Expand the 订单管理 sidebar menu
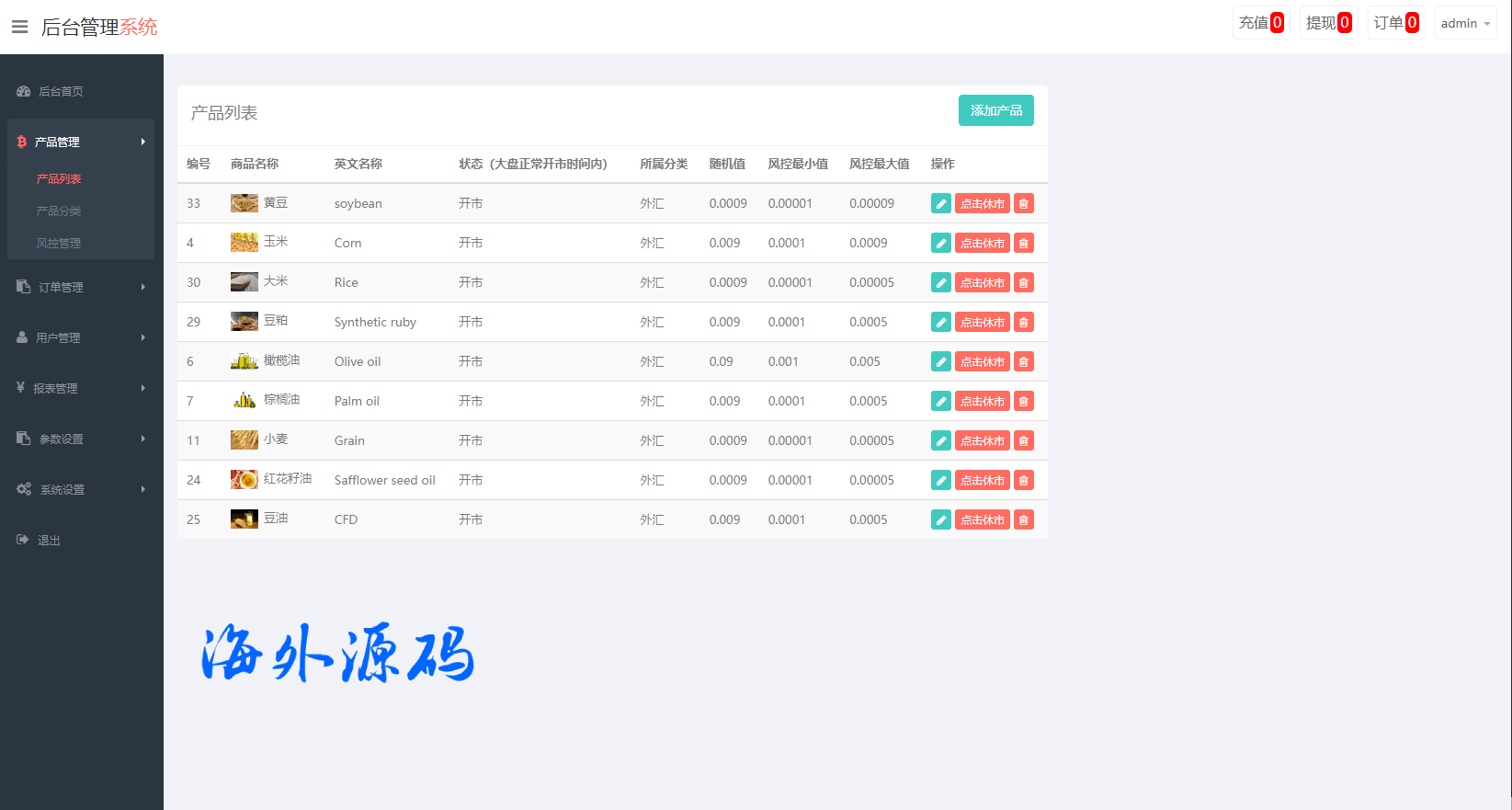 point(80,287)
